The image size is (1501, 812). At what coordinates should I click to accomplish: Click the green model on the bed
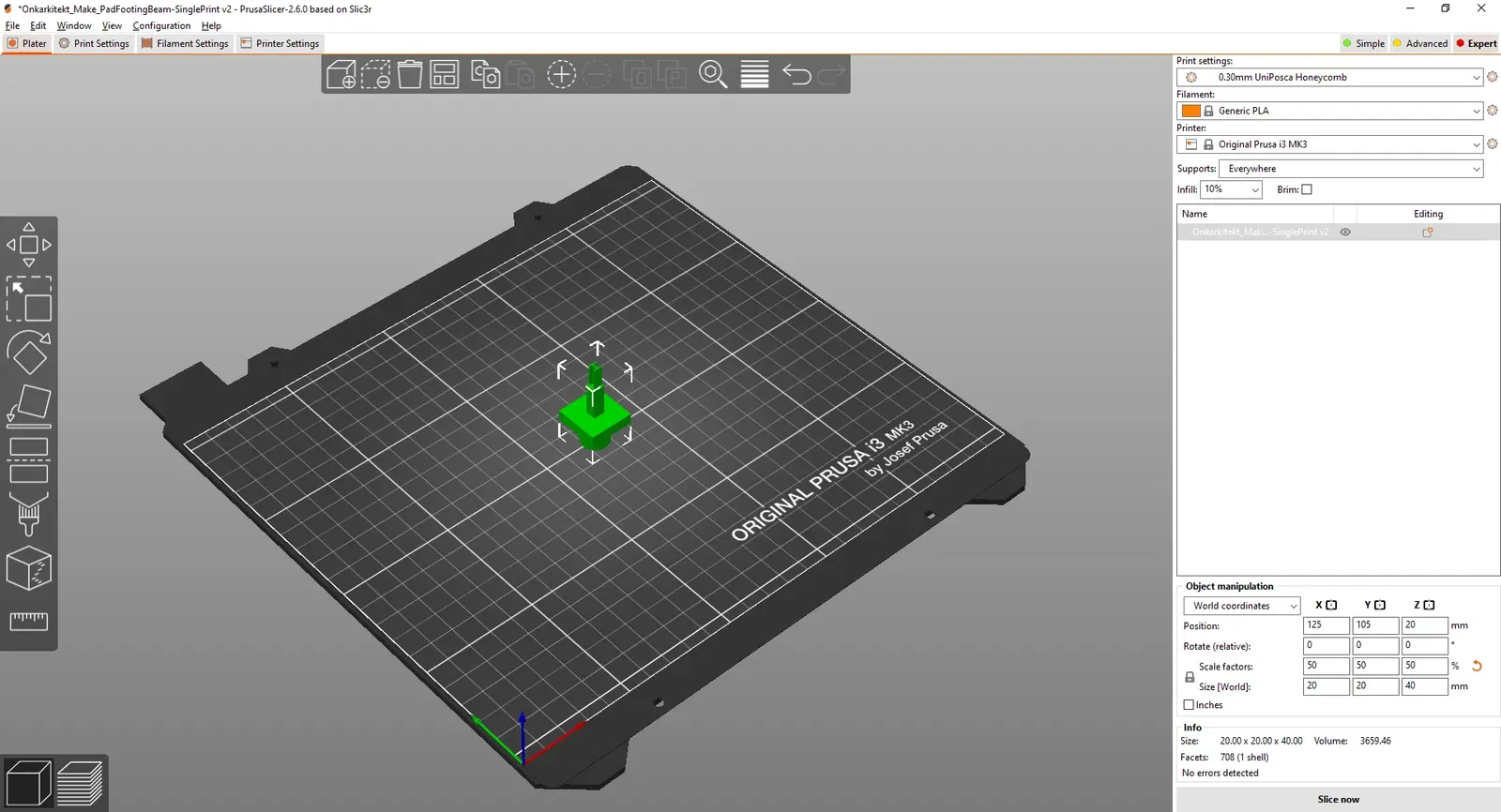click(595, 414)
